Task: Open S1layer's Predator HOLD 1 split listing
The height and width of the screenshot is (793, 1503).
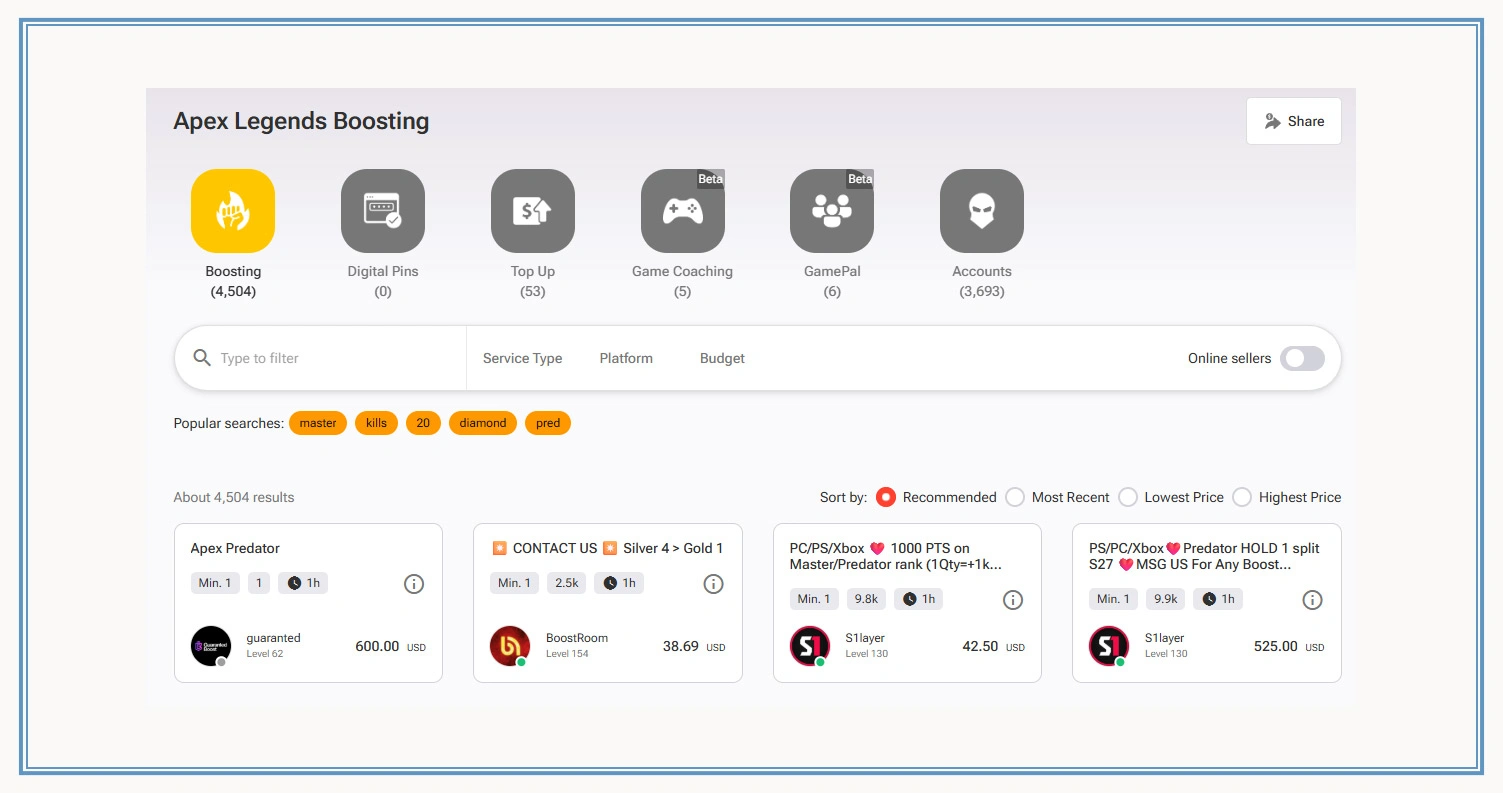Action: (1204, 556)
